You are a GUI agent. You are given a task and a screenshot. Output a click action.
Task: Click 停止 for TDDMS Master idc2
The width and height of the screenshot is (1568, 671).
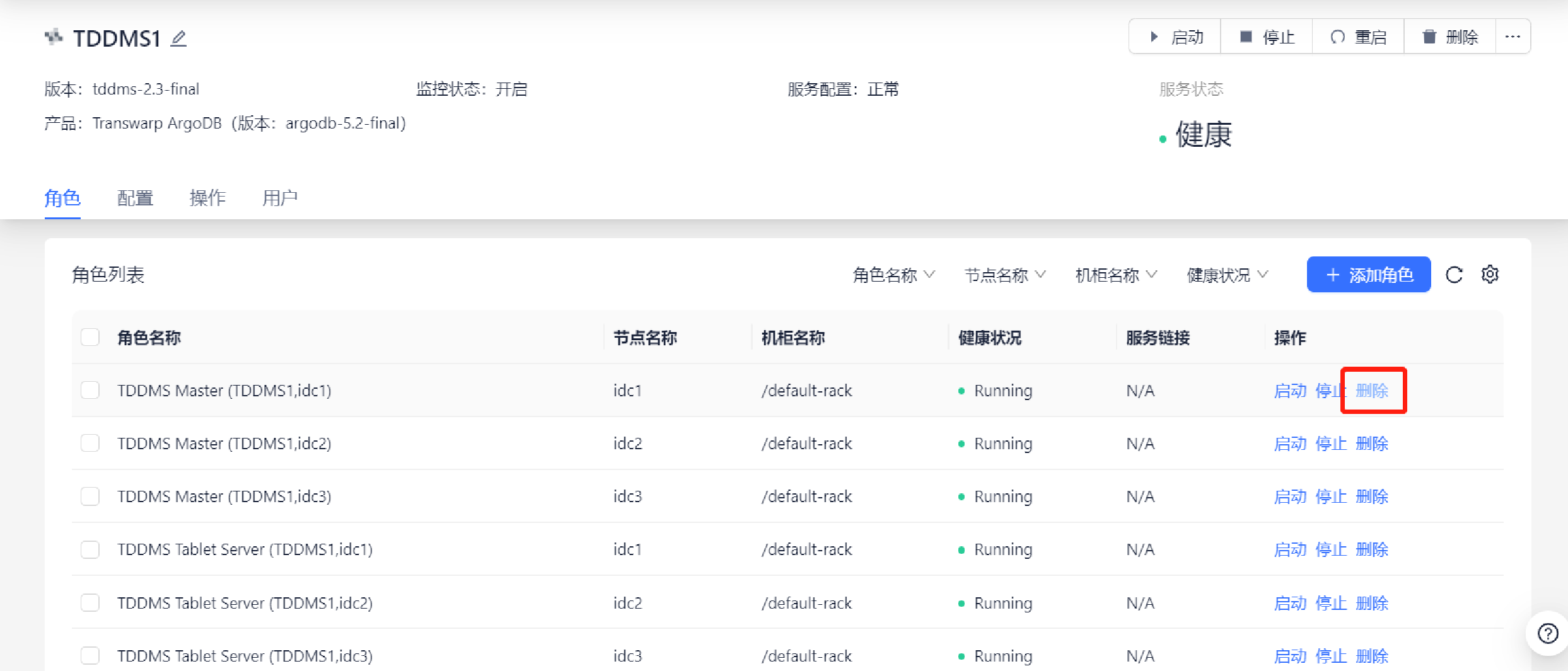pos(1331,444)
